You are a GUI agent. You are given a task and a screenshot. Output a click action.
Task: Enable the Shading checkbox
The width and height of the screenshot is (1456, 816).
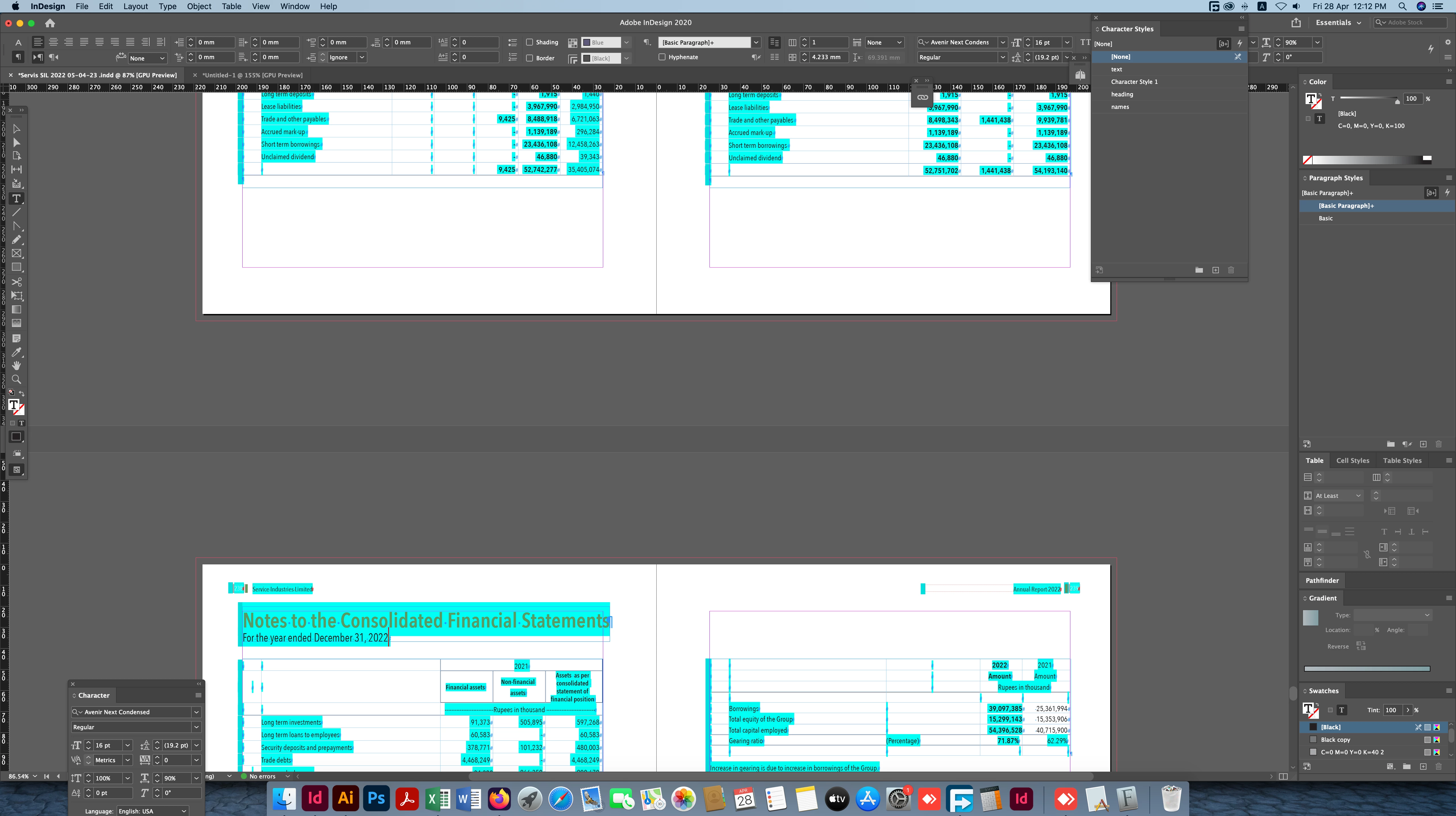point(530,42)
